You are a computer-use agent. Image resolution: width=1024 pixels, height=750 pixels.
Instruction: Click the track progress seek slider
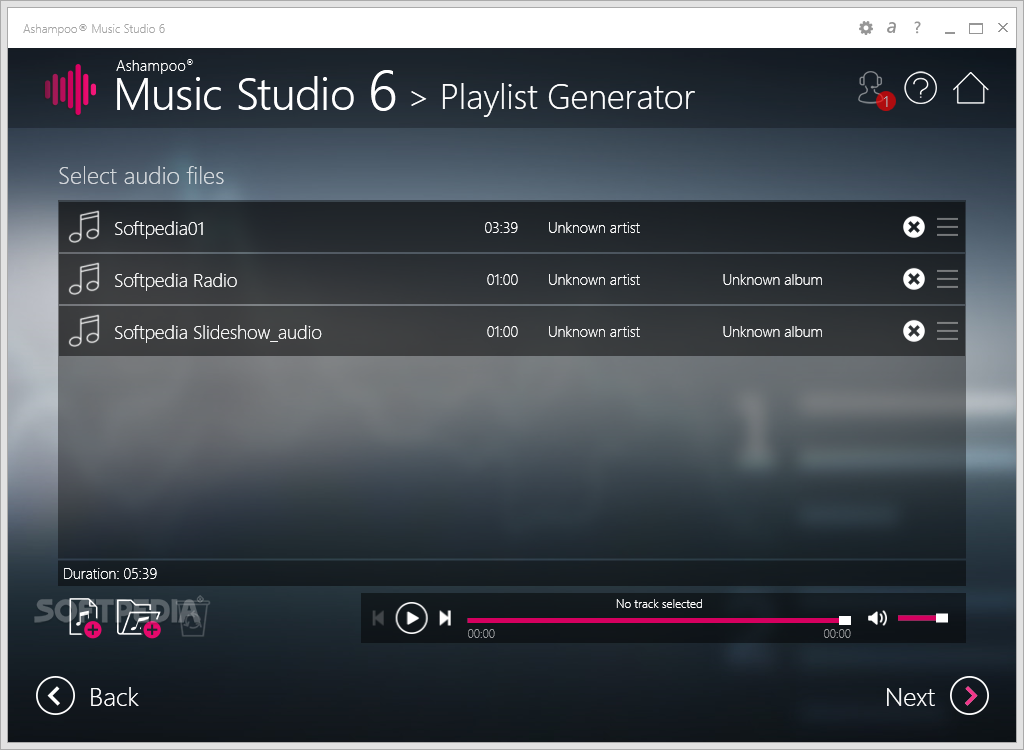(x=659, y=620)
